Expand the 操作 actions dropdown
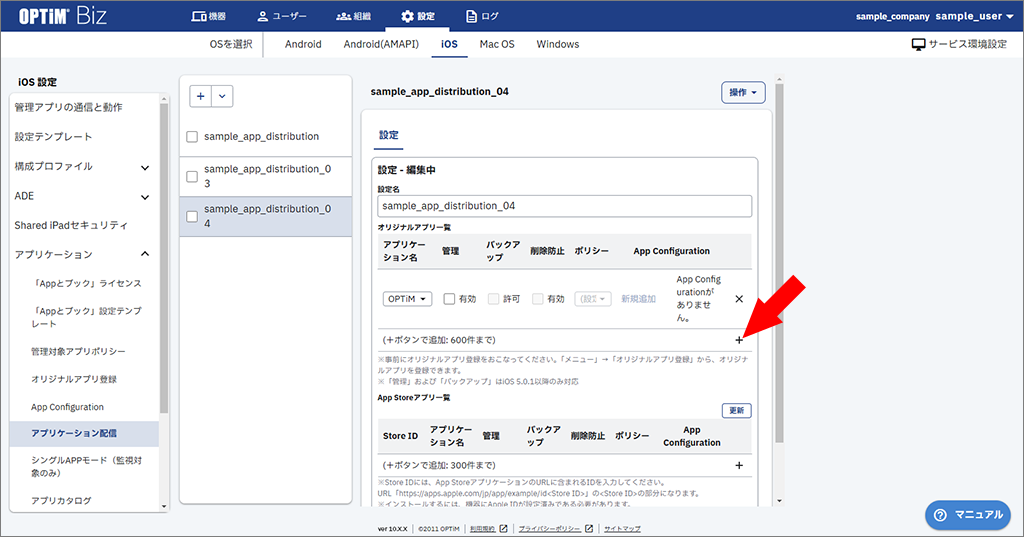 (x=743, y=92)
